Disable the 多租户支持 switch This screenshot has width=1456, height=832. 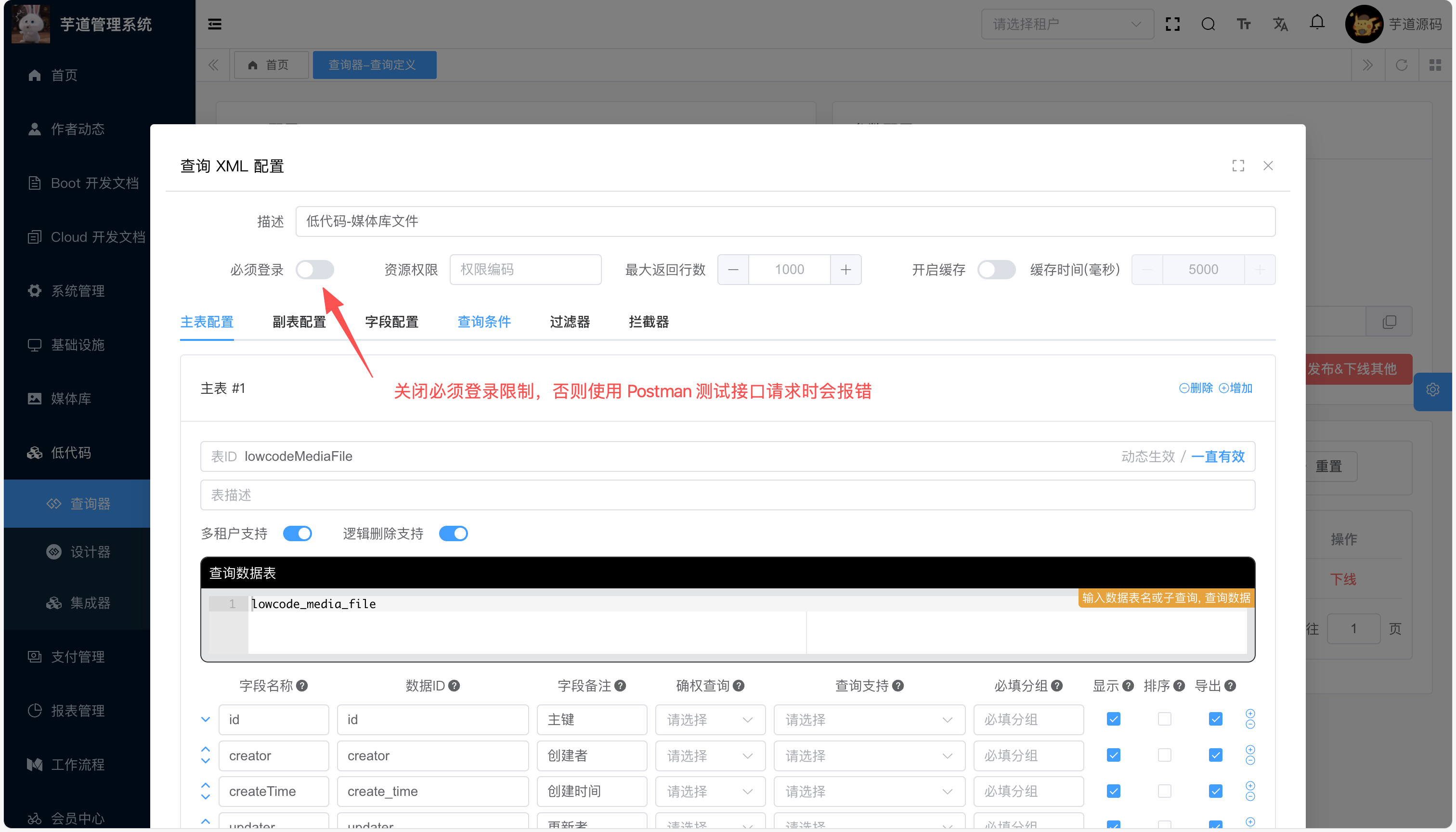click(298, 533)
